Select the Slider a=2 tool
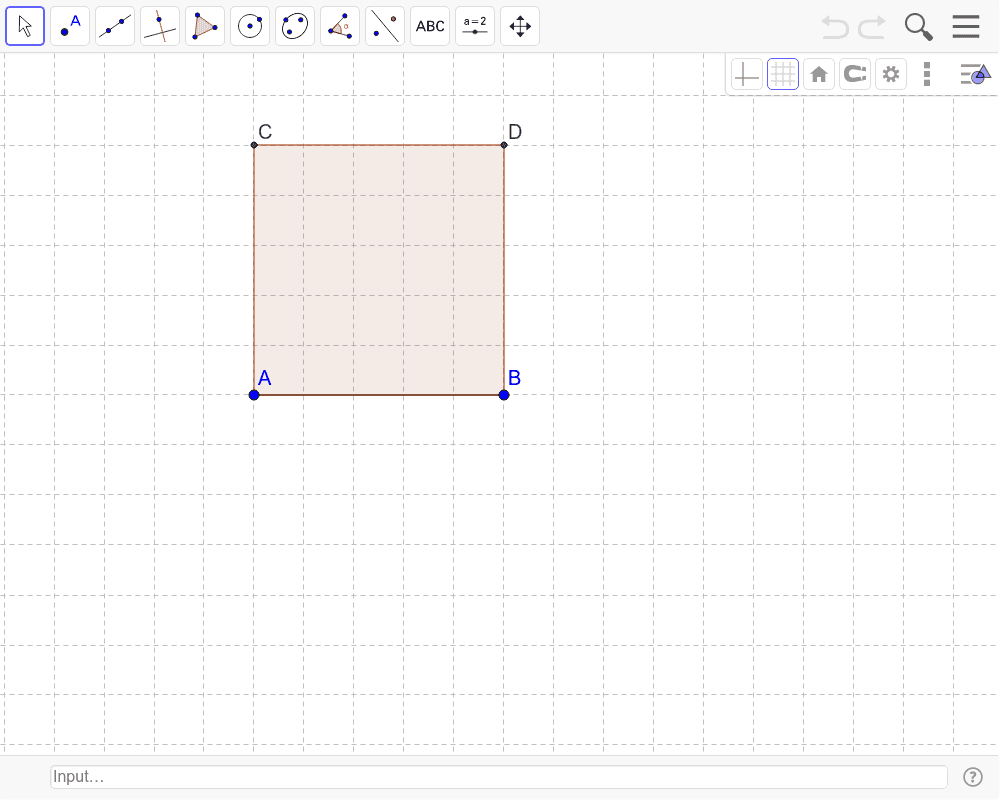This screenshot has width=1000, height=800. click(x=475, y=26)
